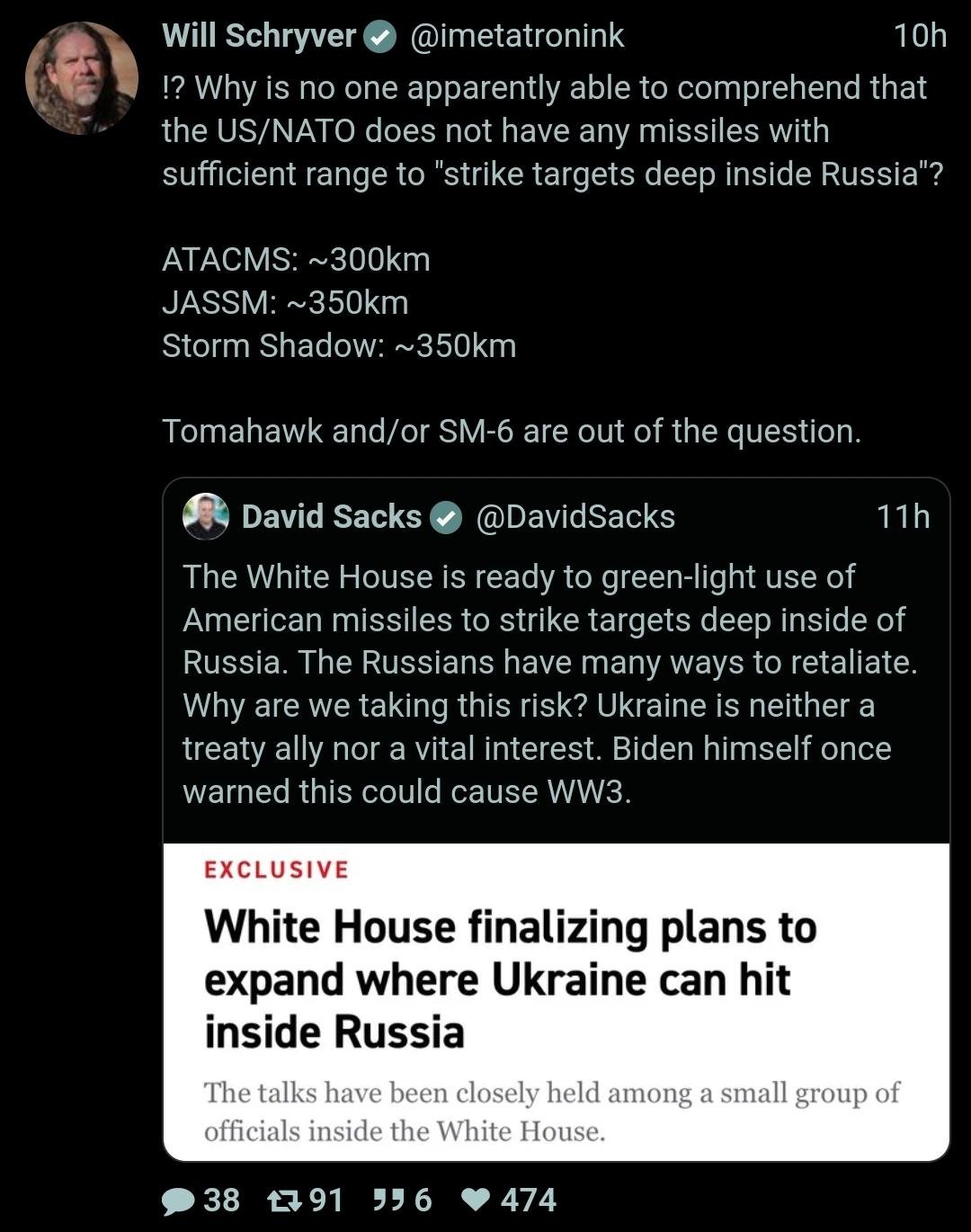Viewport: 971px width, 1232px height.
Task: Open quoted tweet text about green-light missiles
Action: coord(549,683)
